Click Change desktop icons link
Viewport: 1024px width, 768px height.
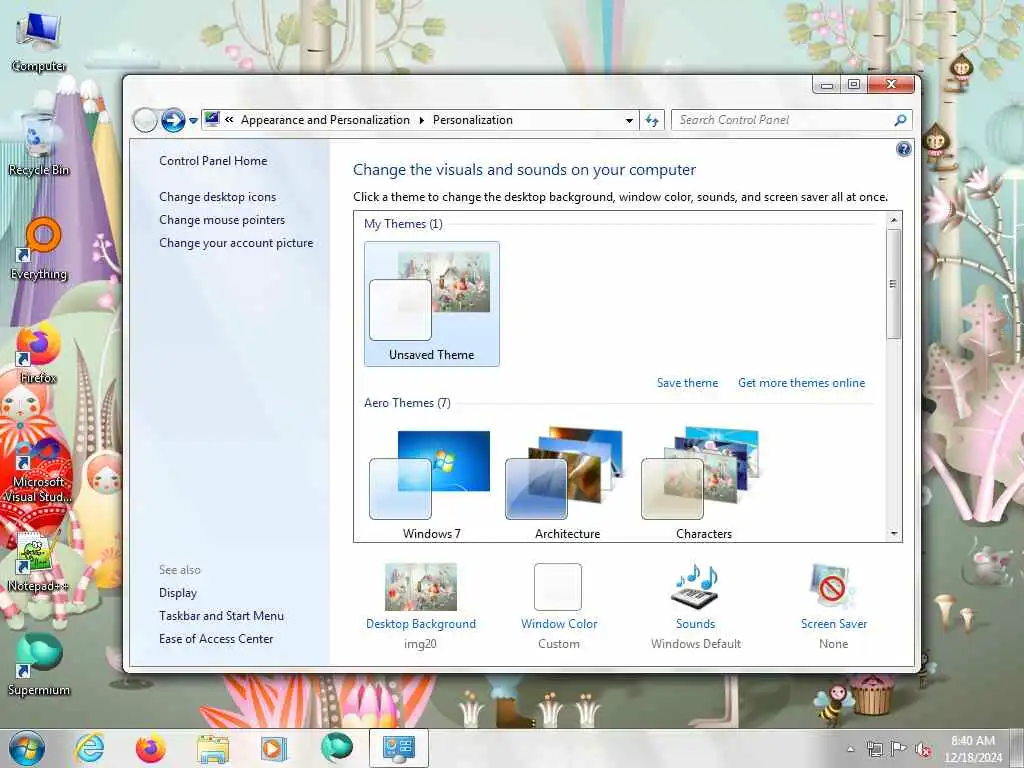click(217, 197)
